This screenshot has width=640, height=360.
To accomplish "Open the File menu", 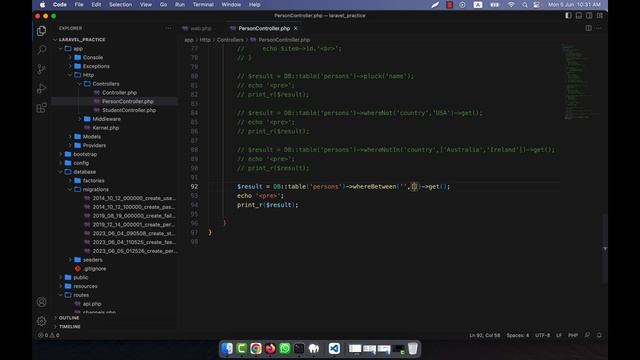I will (79, 5).
